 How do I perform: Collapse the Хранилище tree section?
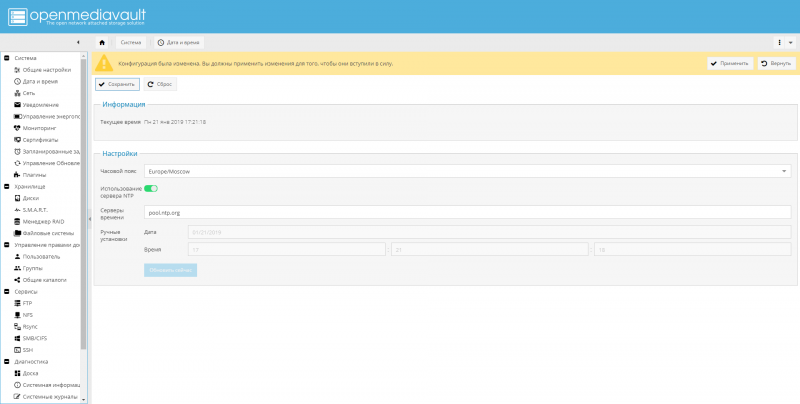[7, 187]
